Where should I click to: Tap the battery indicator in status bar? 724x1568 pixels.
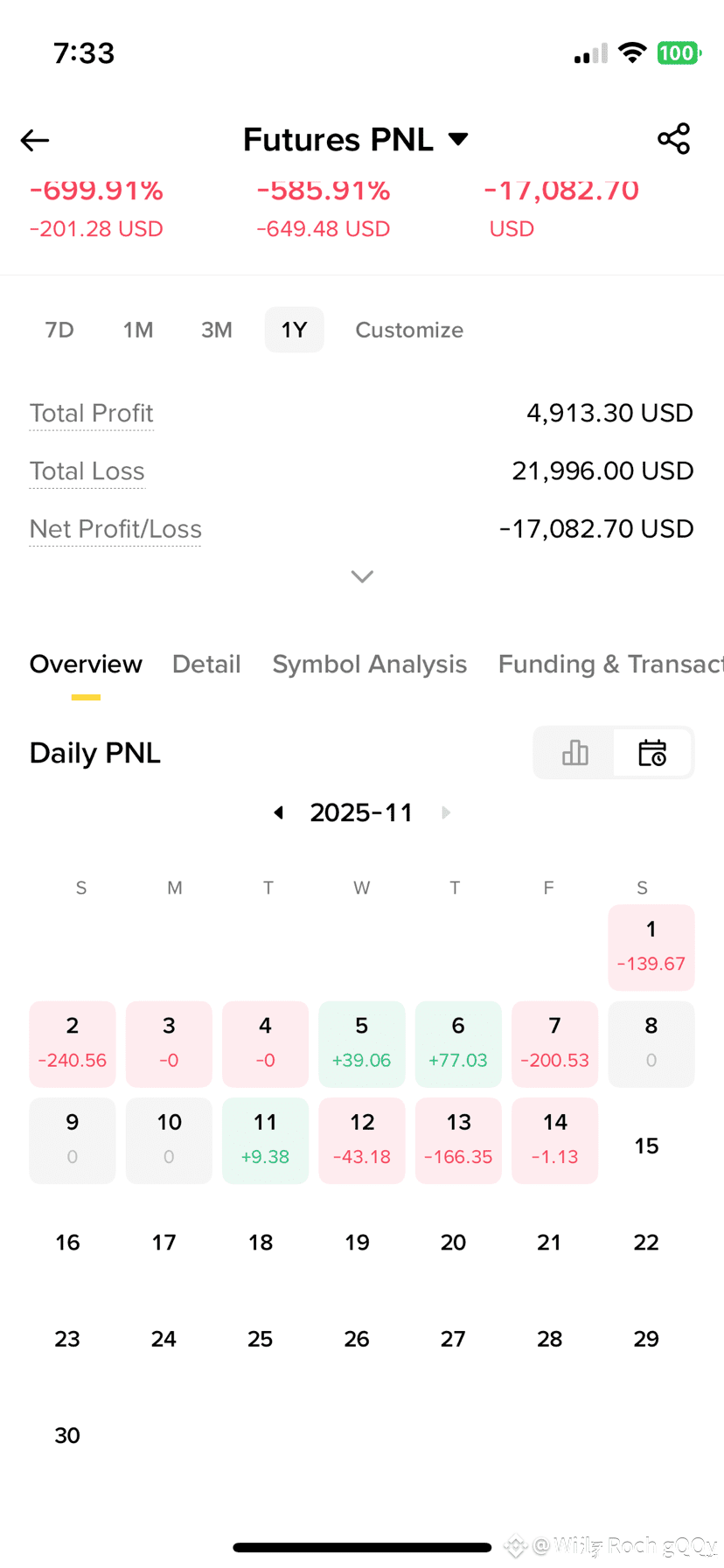(679, 53)
